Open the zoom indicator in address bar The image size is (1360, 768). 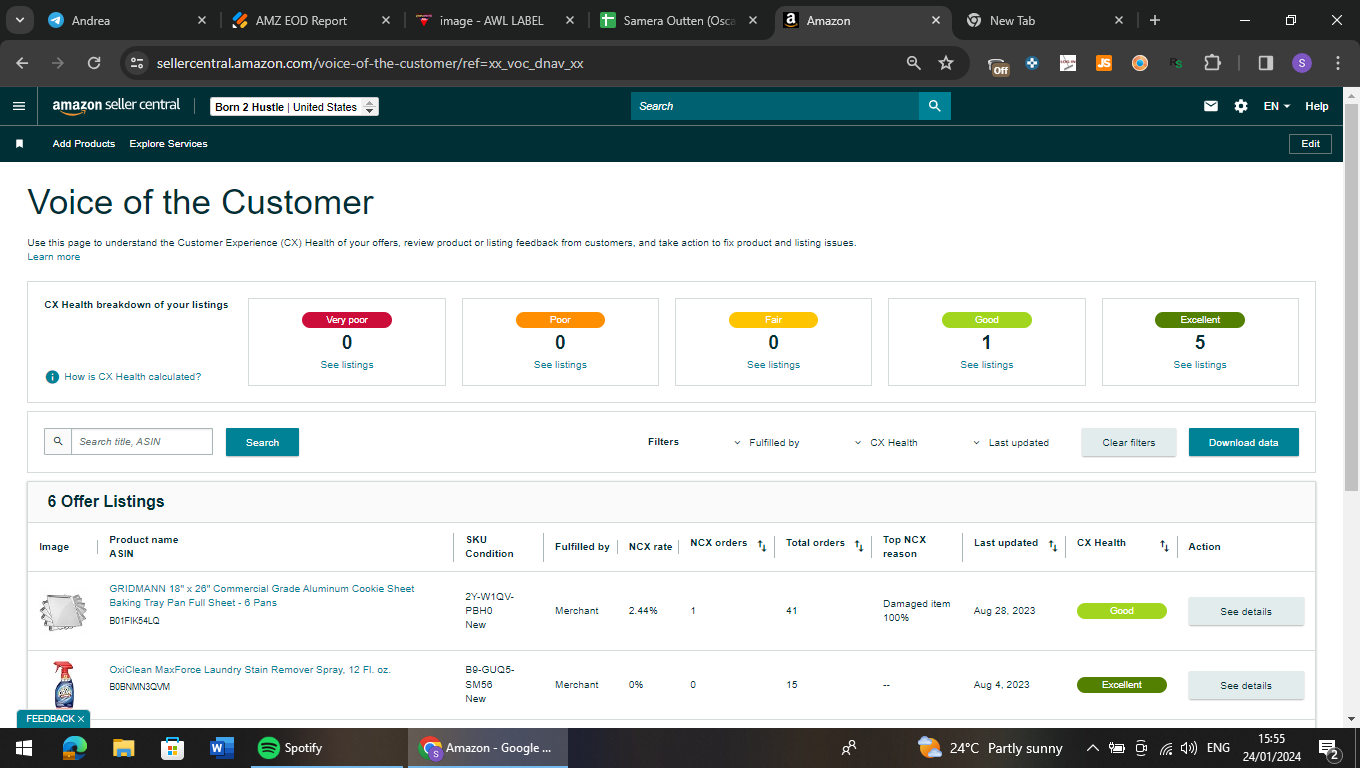[x=913, y=63]
